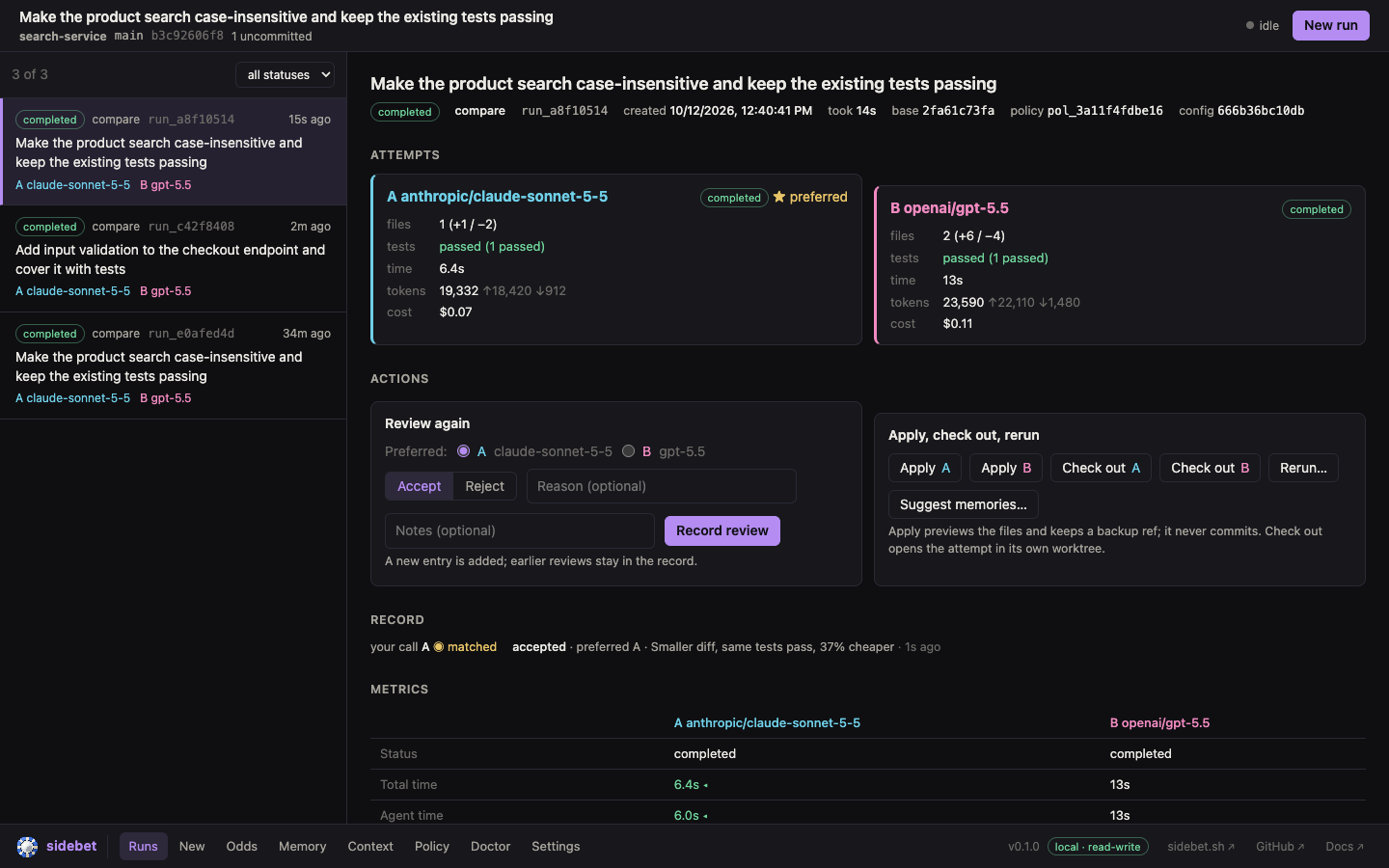Click metrics column header B openai/gpt-5.5
This screenshot has height=868, width=1389.
(1159, 723)
